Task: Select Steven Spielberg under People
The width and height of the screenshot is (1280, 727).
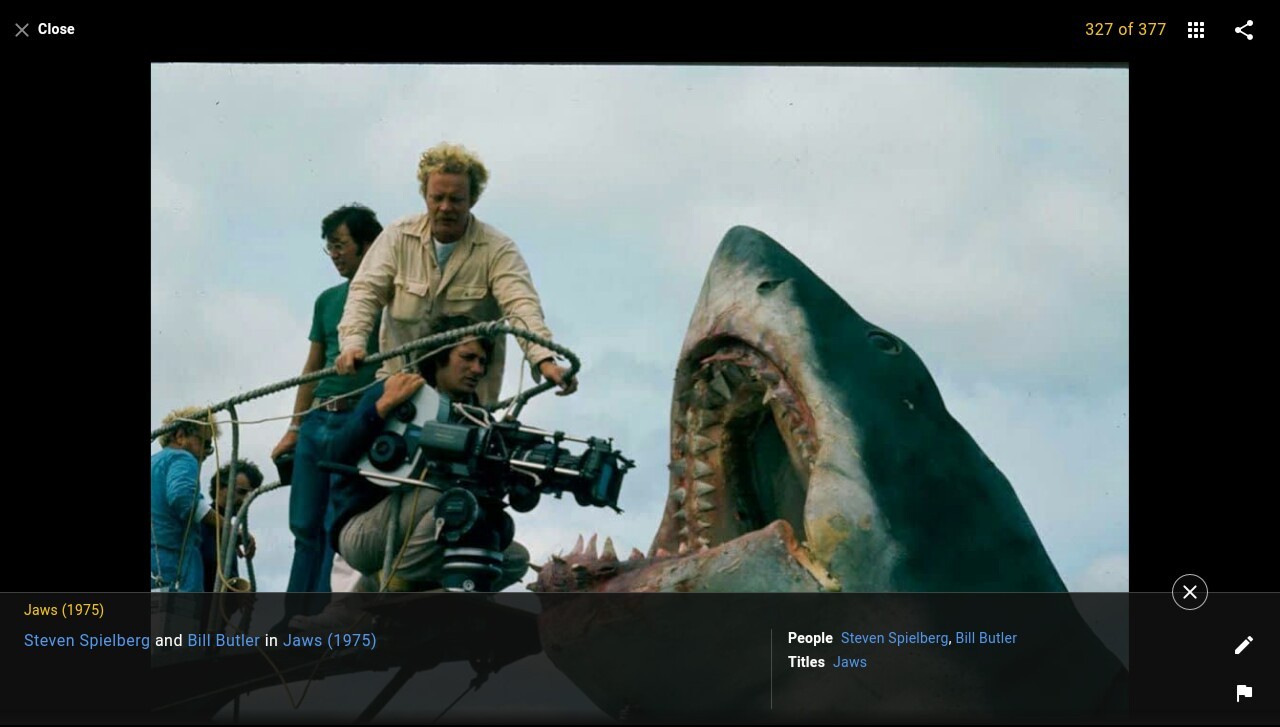Action: 895,638
